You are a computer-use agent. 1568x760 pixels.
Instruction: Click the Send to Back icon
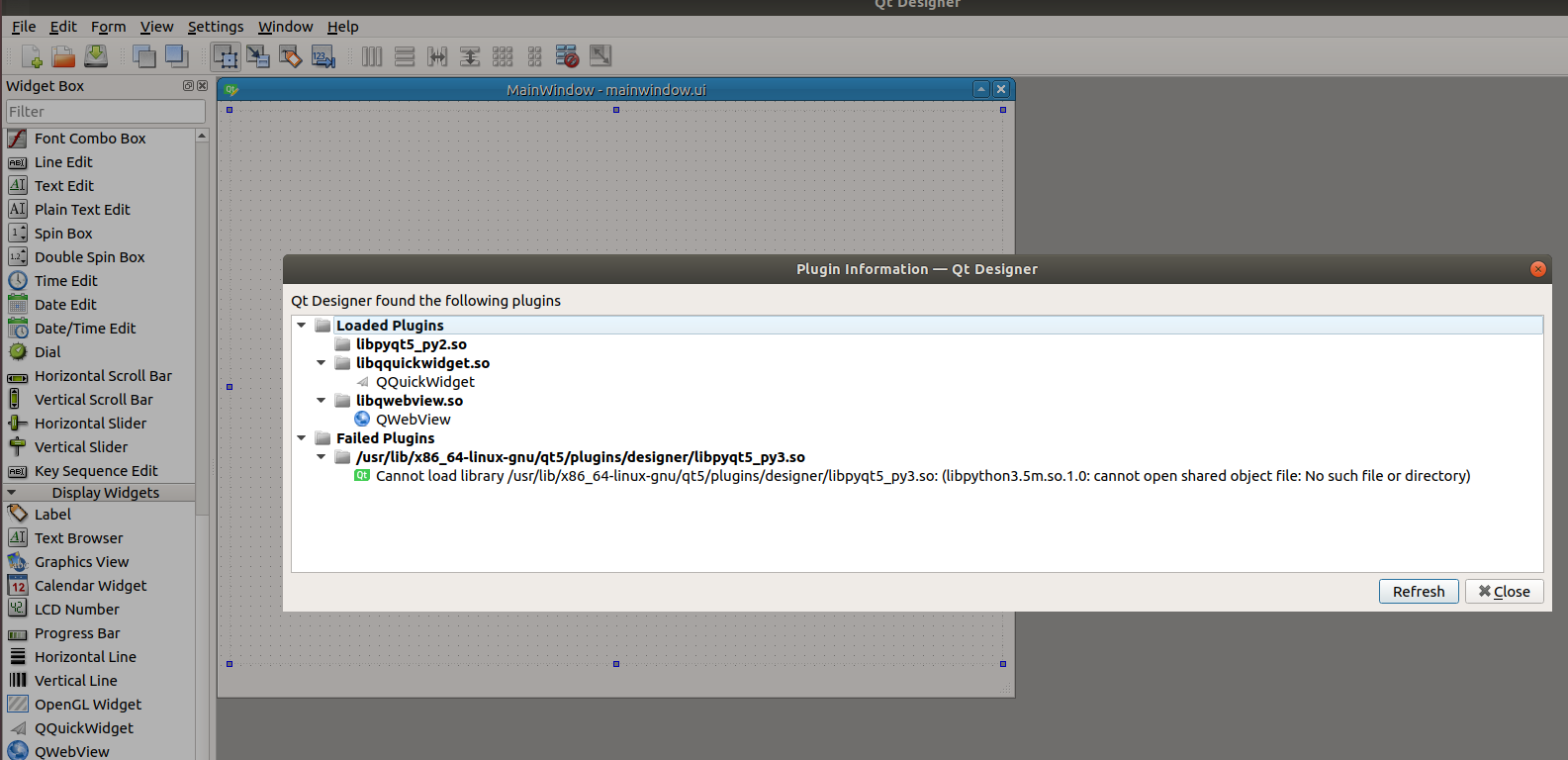coord(144,56)
